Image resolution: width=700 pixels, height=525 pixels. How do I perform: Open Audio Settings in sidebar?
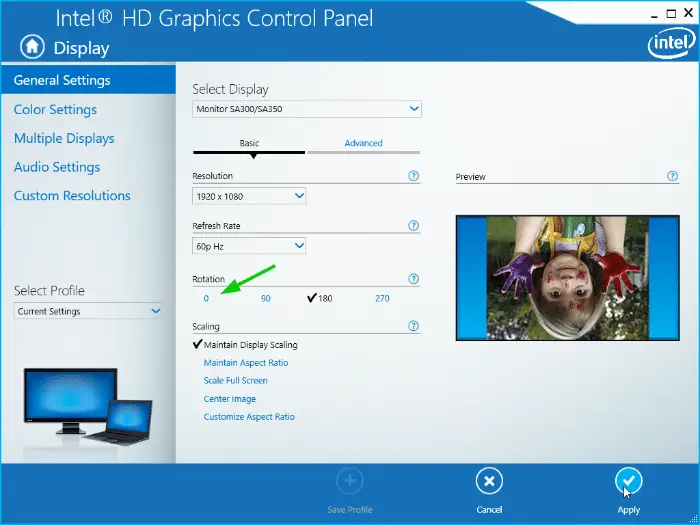tap(57, 167)
